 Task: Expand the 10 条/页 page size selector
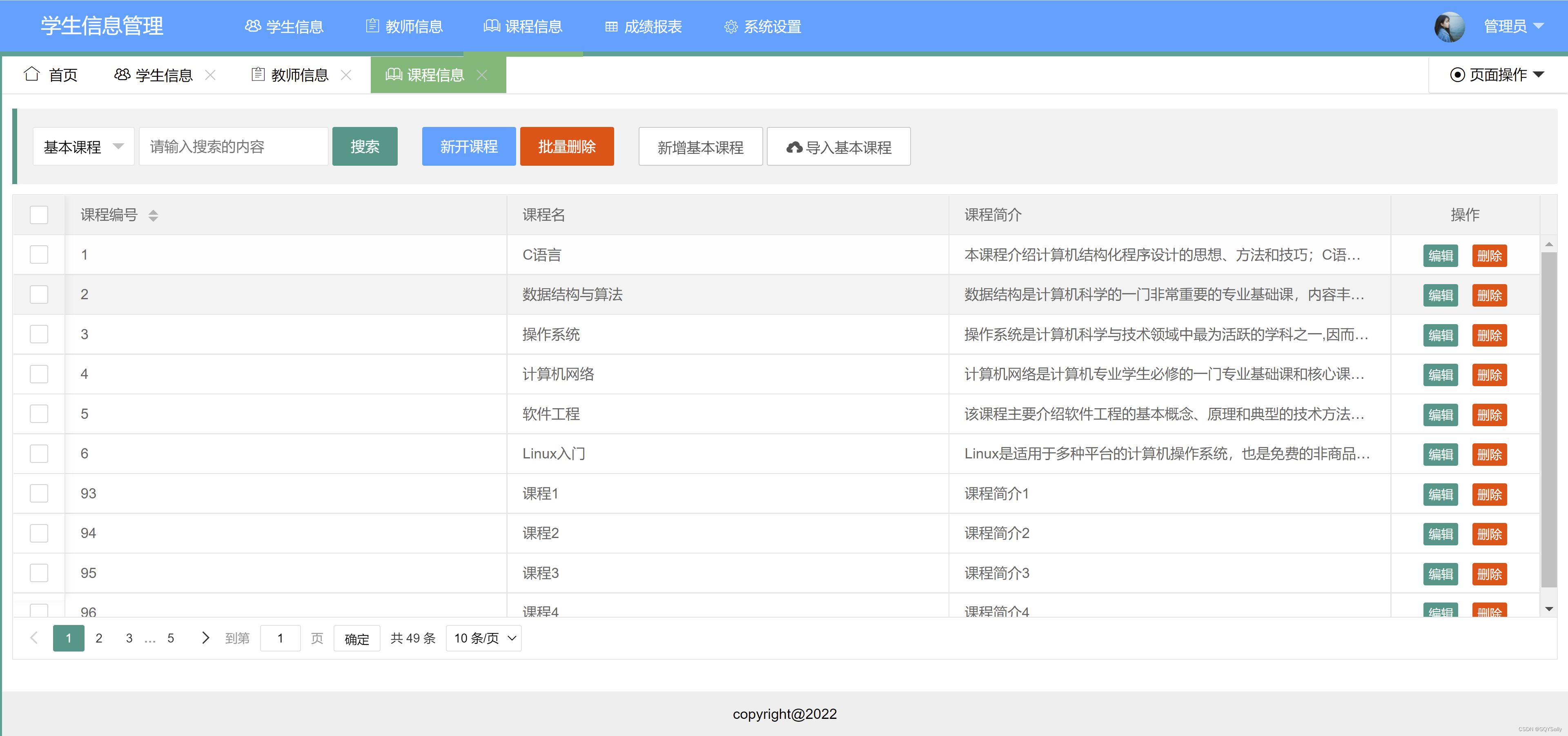[x=484, y=638]
